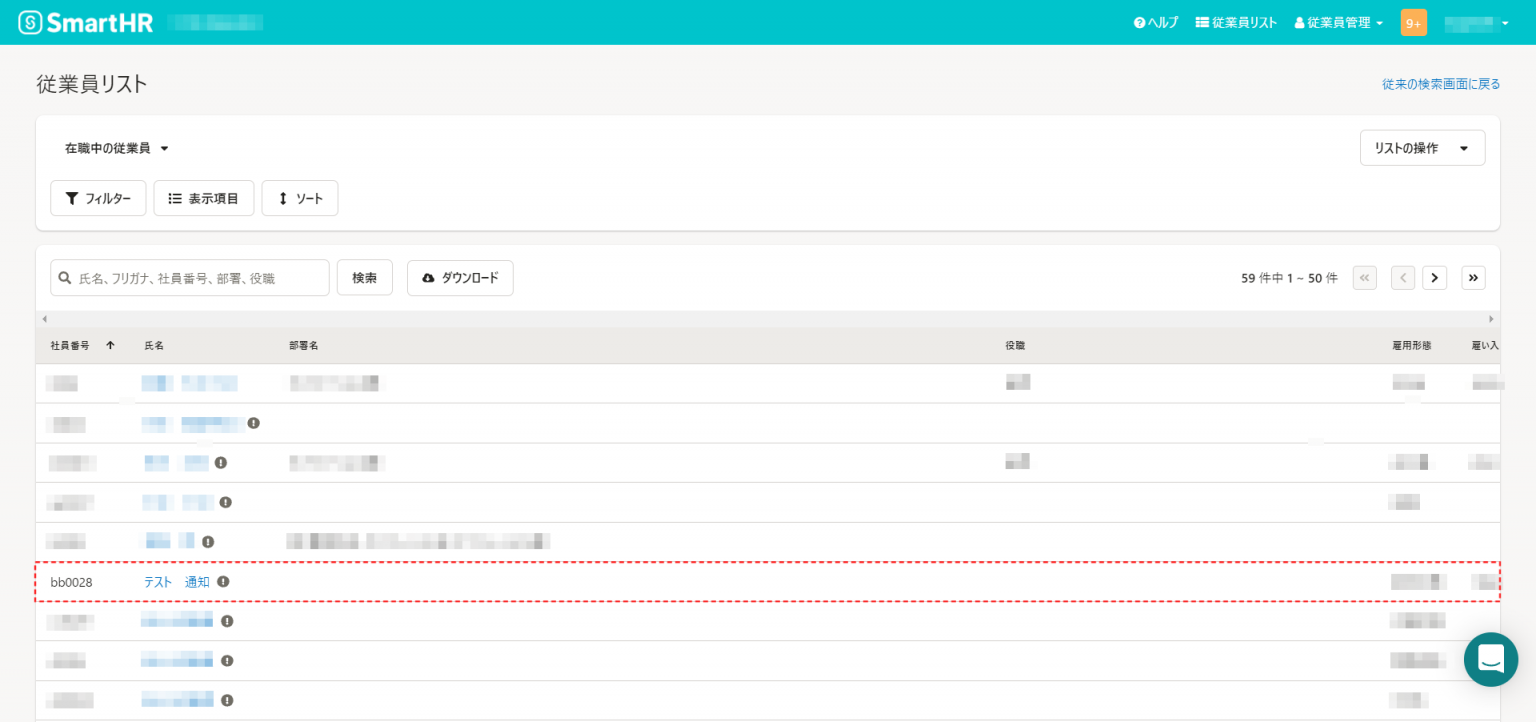Click the list icon on 表示項目
1536x722 pixels.
point(174,198)
